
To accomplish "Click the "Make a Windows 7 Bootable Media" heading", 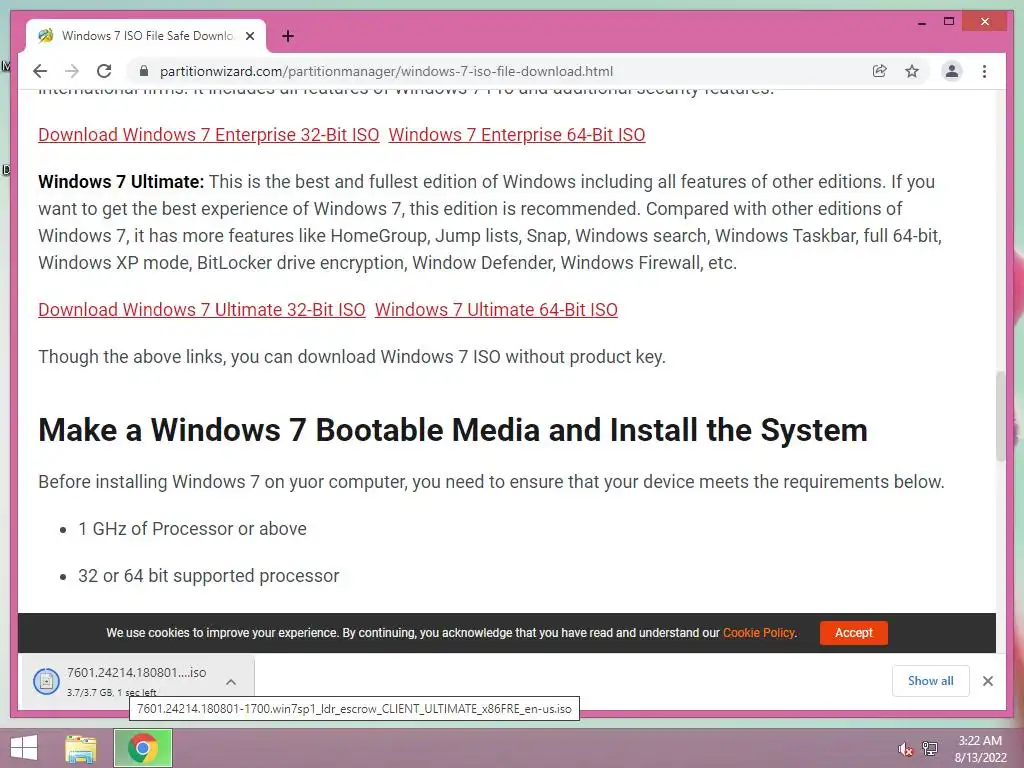I will point(453,430).
